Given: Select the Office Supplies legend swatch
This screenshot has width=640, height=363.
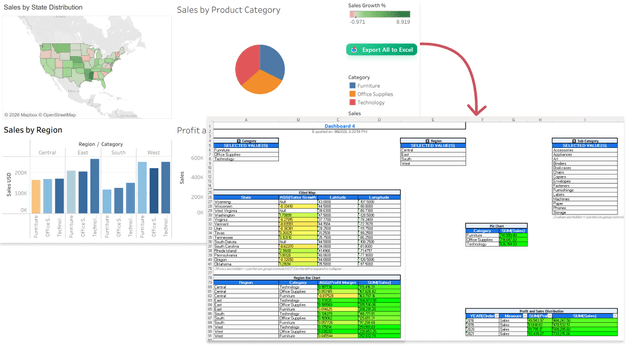Looking at the screenshot, I should coord(353,94).
